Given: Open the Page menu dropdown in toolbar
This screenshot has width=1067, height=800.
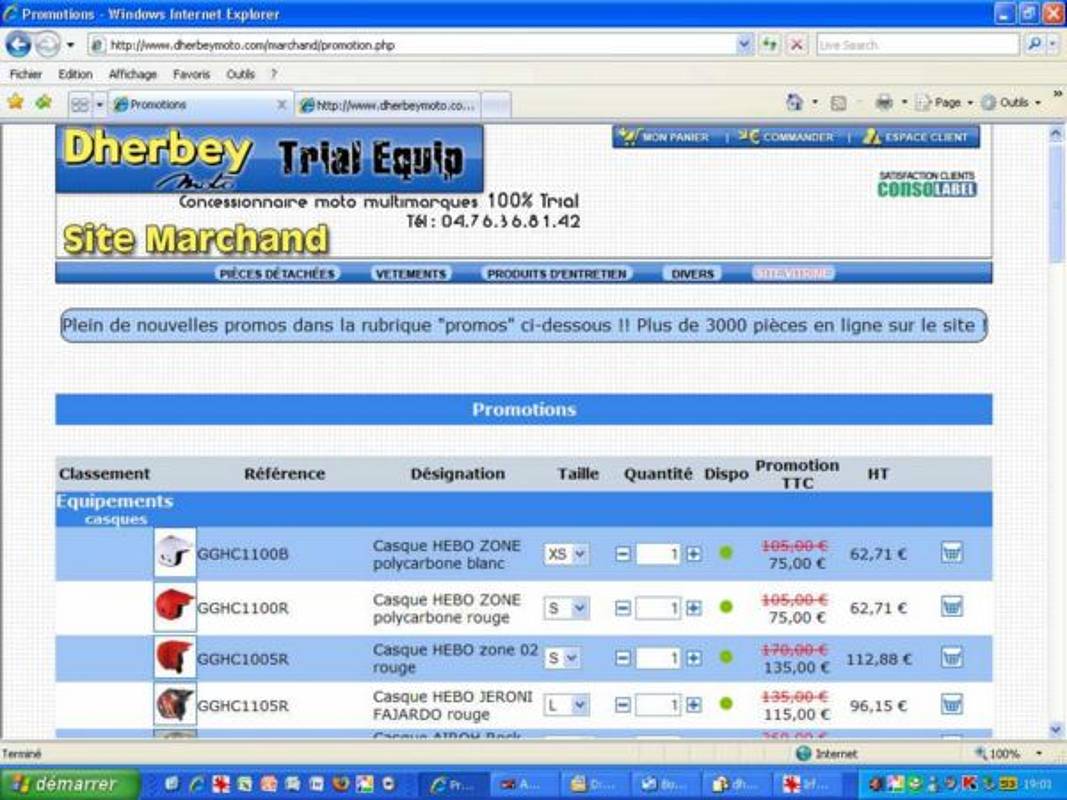Looking at the screenshot, I should tap(944, 103).
